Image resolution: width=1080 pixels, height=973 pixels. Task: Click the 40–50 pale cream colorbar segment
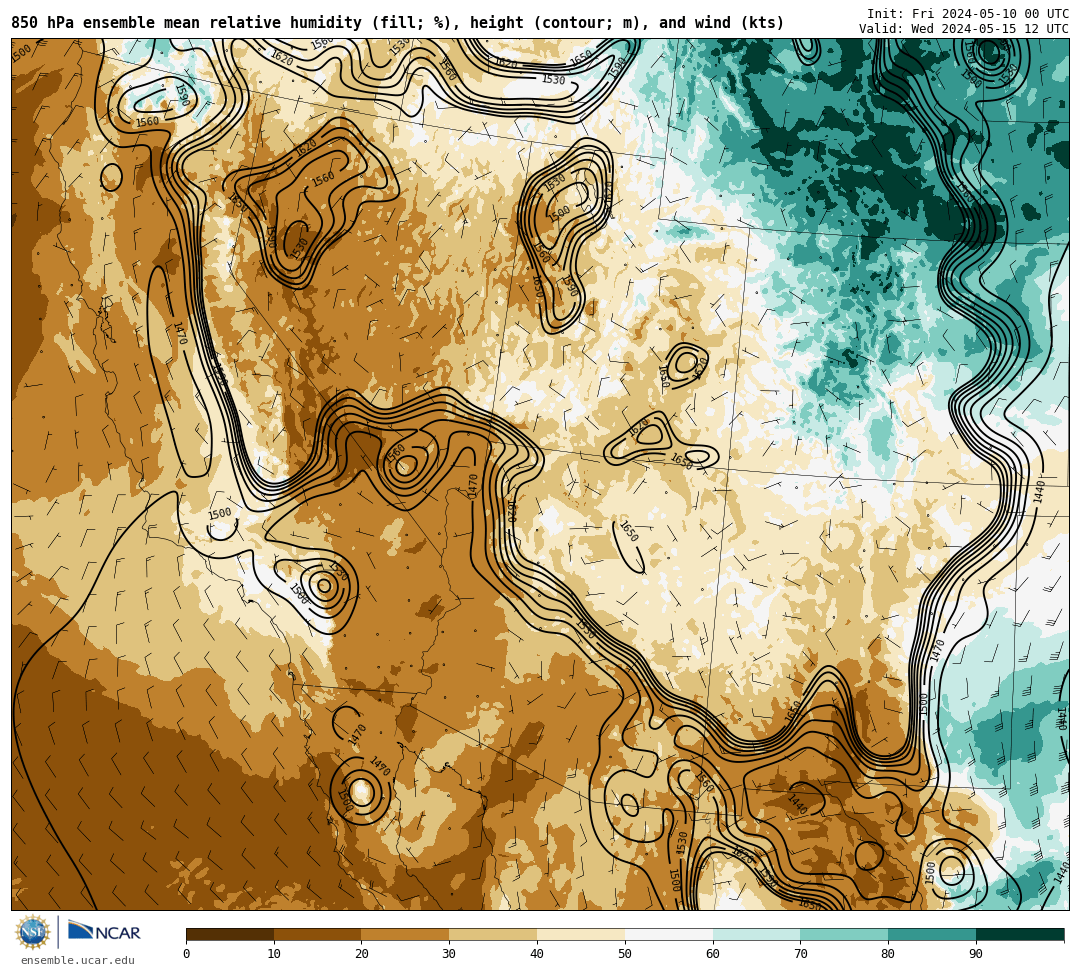pos(581,934)
